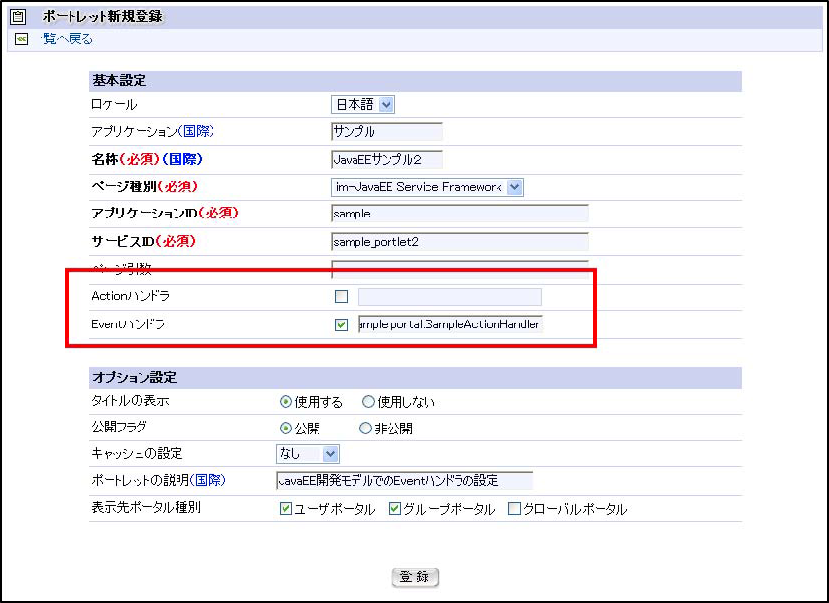The width and height of the screenshot is (829, 603).
Task: Click the サービスID field with sample_portlet2
Action: pyautogui.click(x=459, y=242)
